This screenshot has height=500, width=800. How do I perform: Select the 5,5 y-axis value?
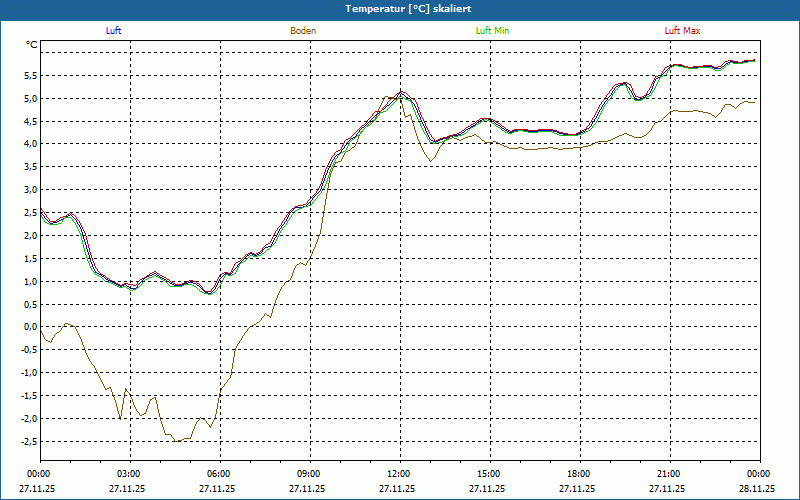(x=31, y=76)
